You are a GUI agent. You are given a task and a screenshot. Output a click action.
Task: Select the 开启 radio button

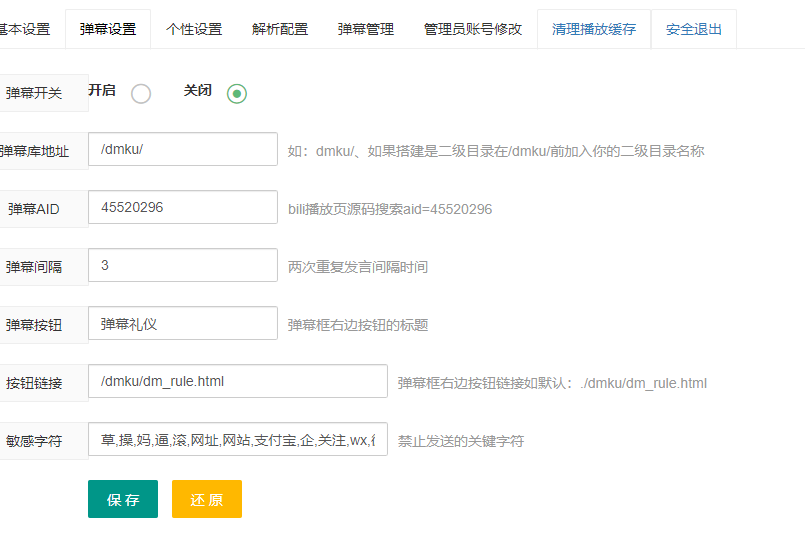pos(141,94)
